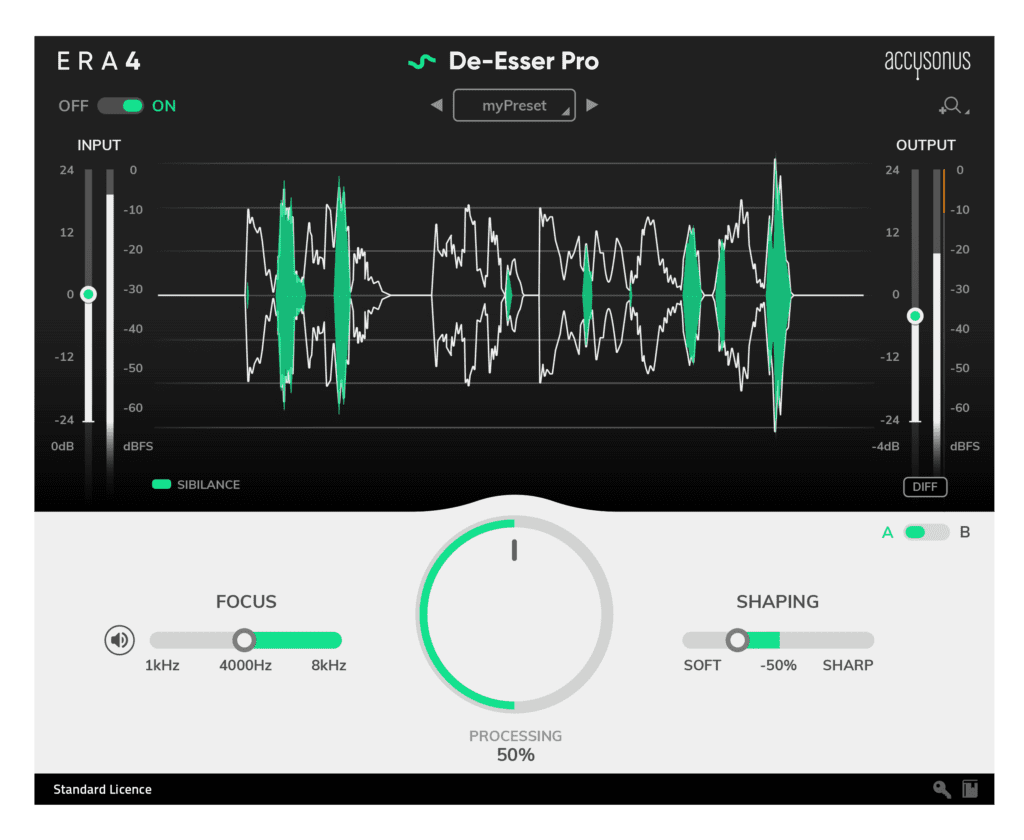Click the Processing 50% value
This screenshot has width=1024, height=840.
[516, 755]
